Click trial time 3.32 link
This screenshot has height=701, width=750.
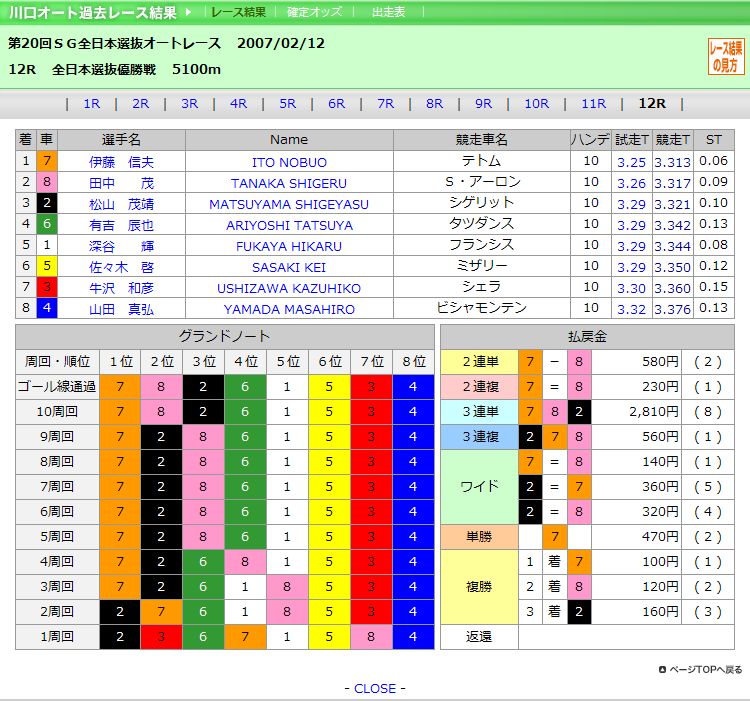click(x=631, y=310)
